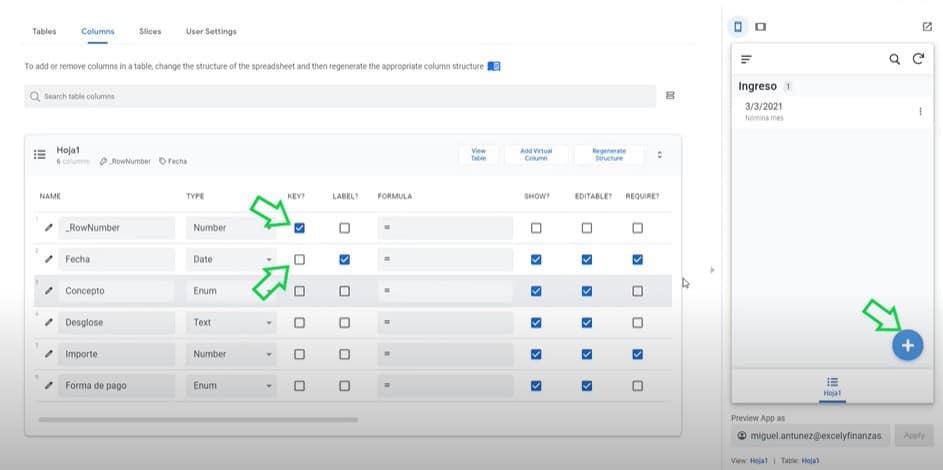Uncheck KEY for _RowNumber
The width and height of the screenshot is (943, 470).
point(299,228)
